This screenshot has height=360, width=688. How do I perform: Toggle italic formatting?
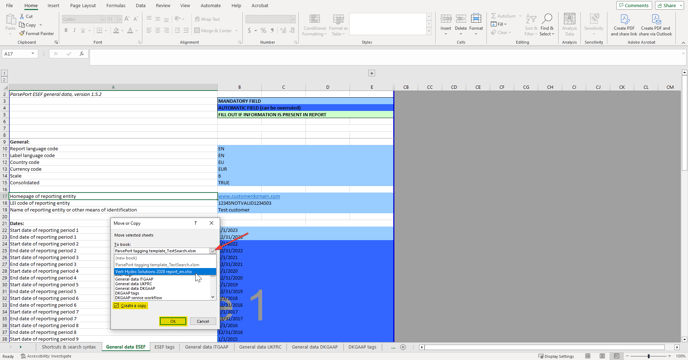(x=74, y=30)
